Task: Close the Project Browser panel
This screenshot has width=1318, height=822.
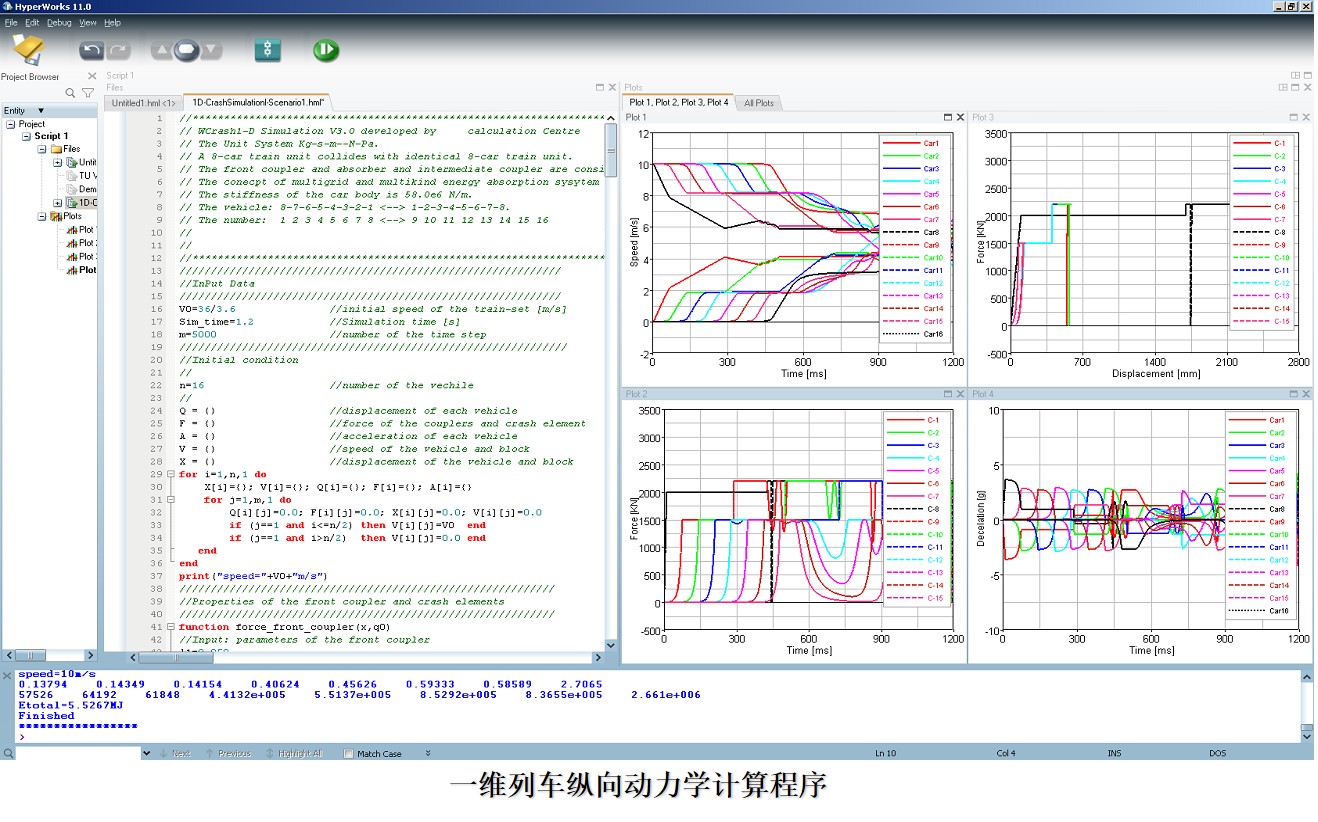Action: (92, 76)
